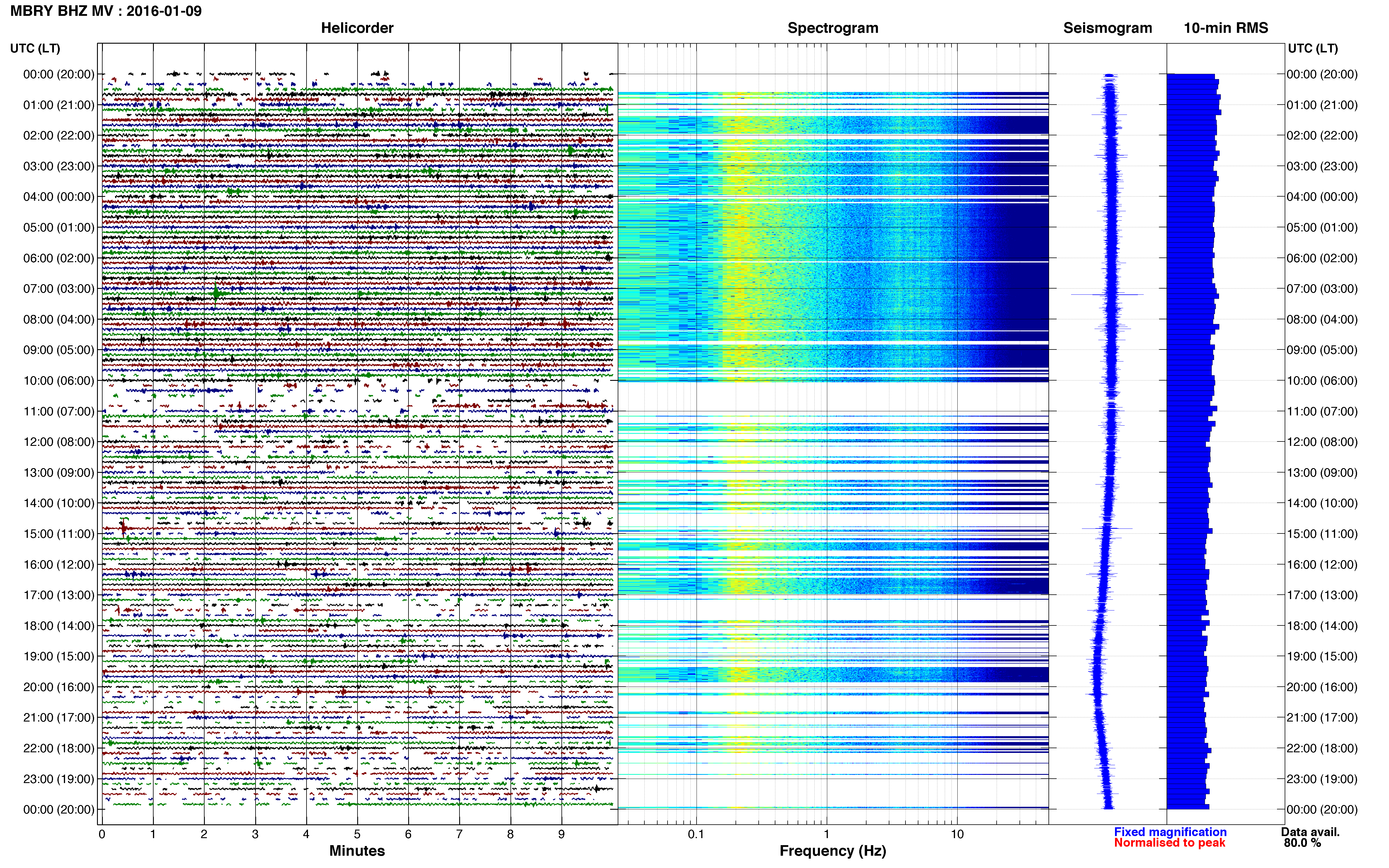Viewport: 1389px width, 868px height.
Task: Click the 'Frequency (Hz)' x-axis label
Action: 833,851
